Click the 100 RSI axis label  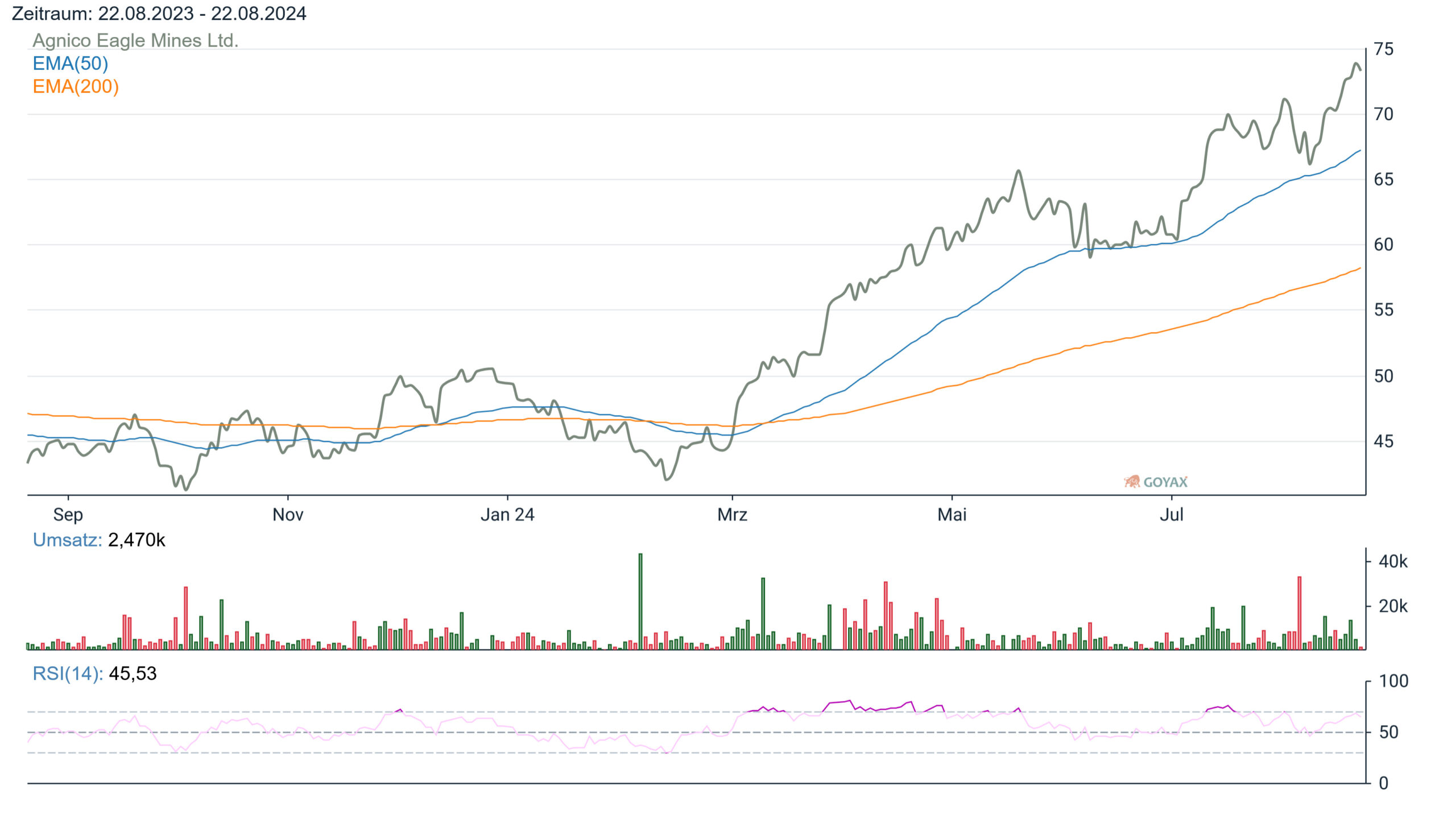click(x=1393, y=681)
